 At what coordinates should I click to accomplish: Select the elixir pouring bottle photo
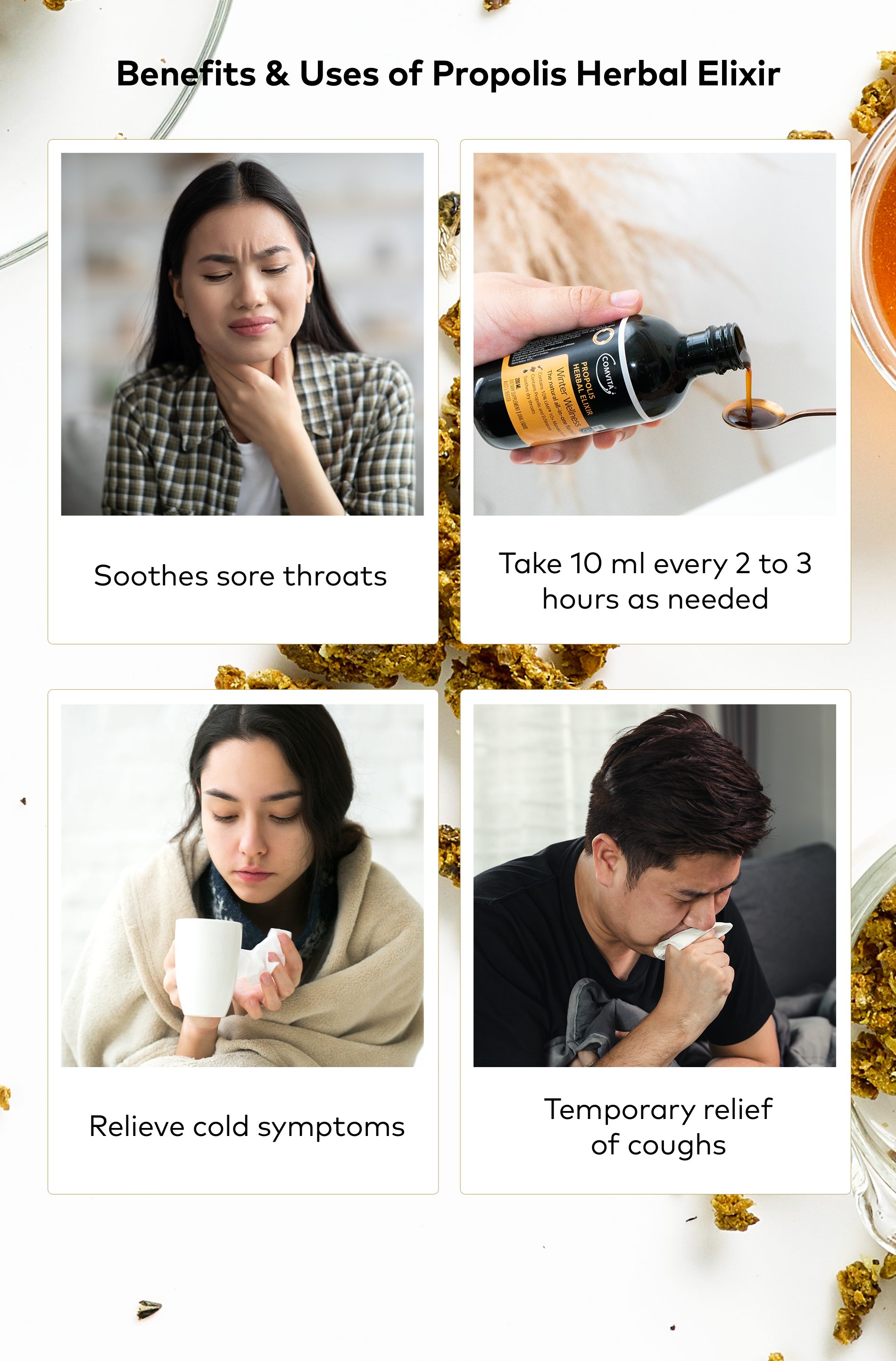pos(655,334)
